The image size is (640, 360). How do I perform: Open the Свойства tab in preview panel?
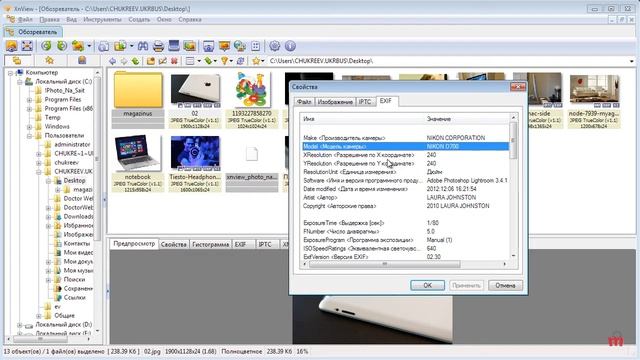(x=173, y=244)
